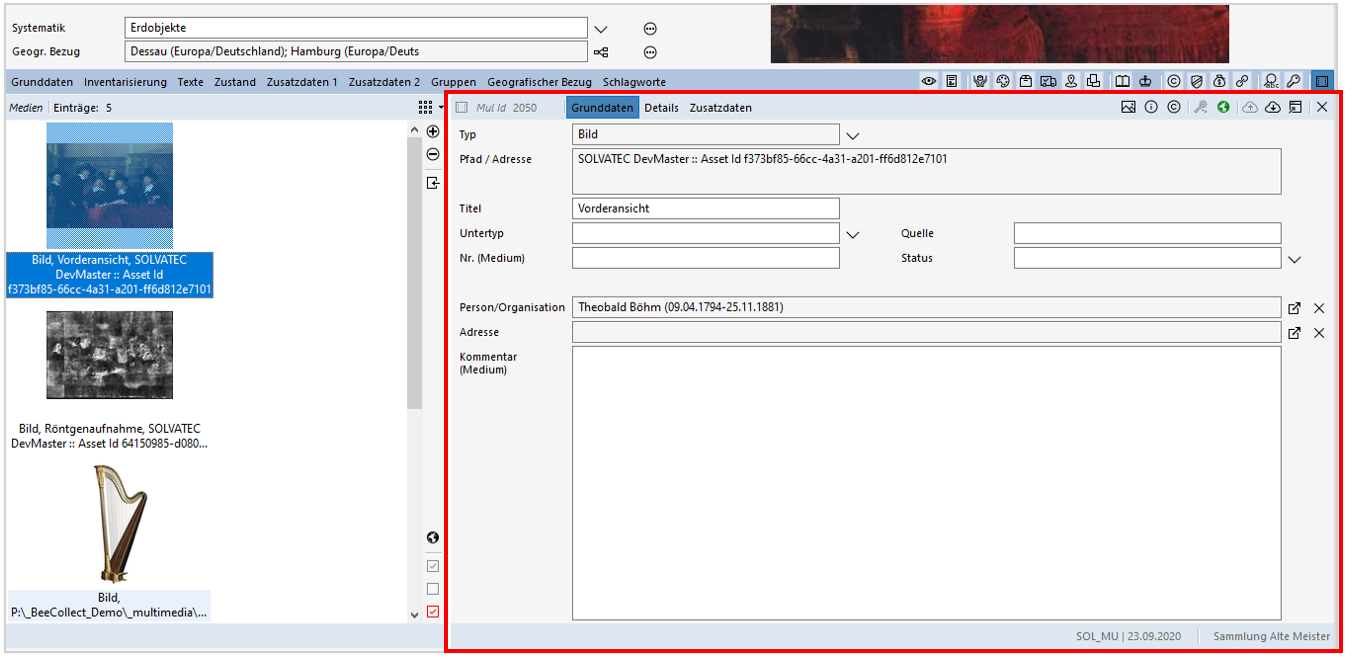Viewport: 1348px width, 659px height.
Task: Click the chain link icon in toolbar
Action: coord(1242,81)
